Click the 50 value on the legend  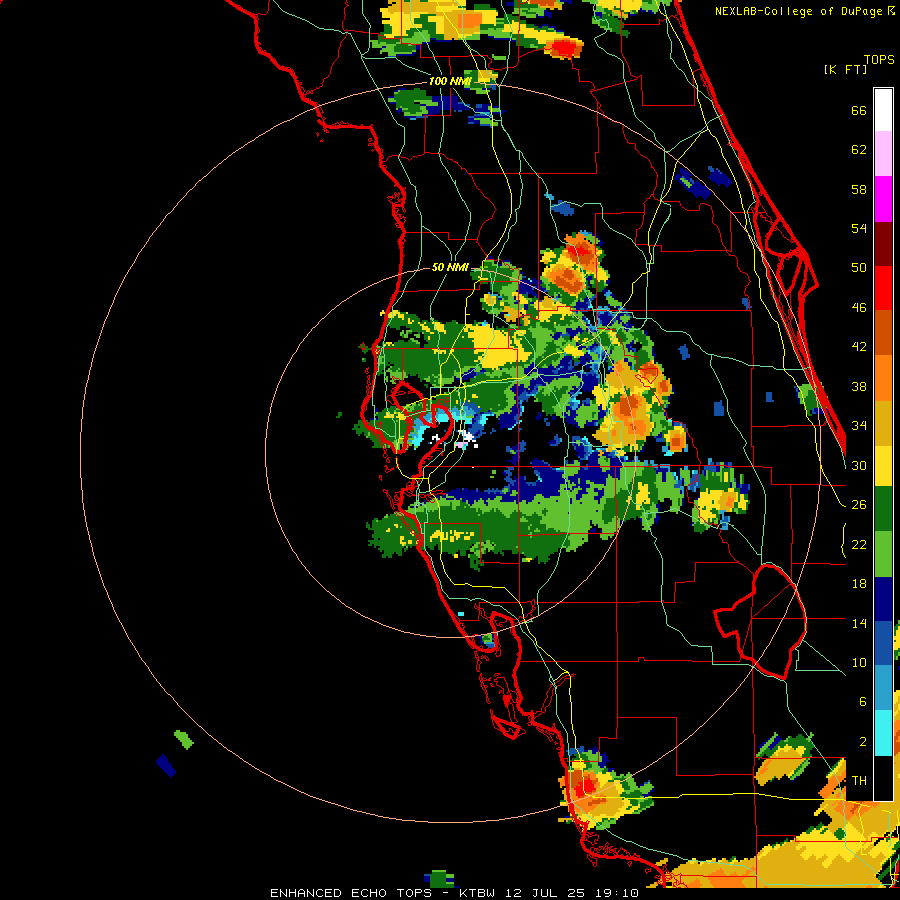click(859, 267)
